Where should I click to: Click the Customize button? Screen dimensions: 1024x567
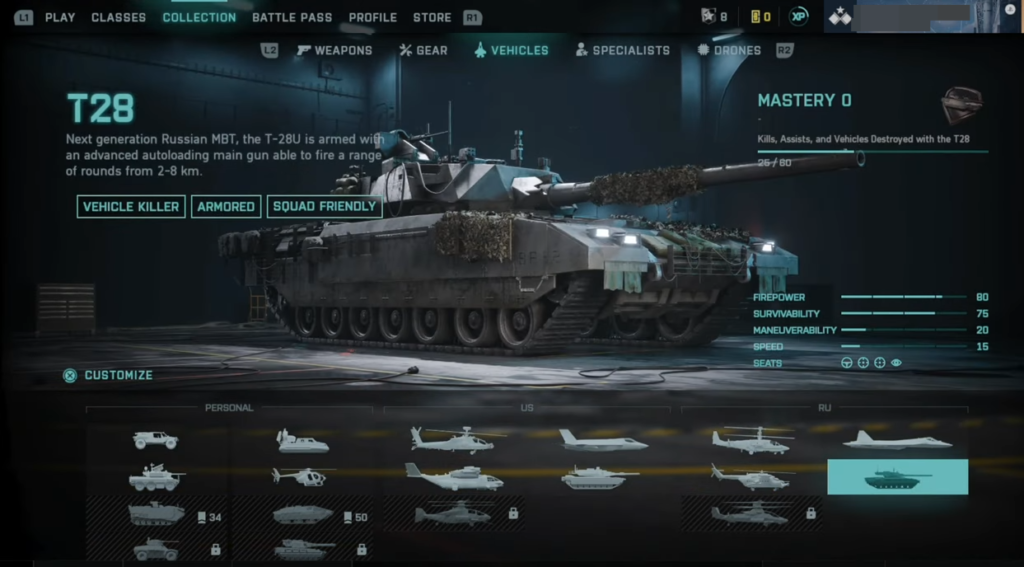[108, 376]
